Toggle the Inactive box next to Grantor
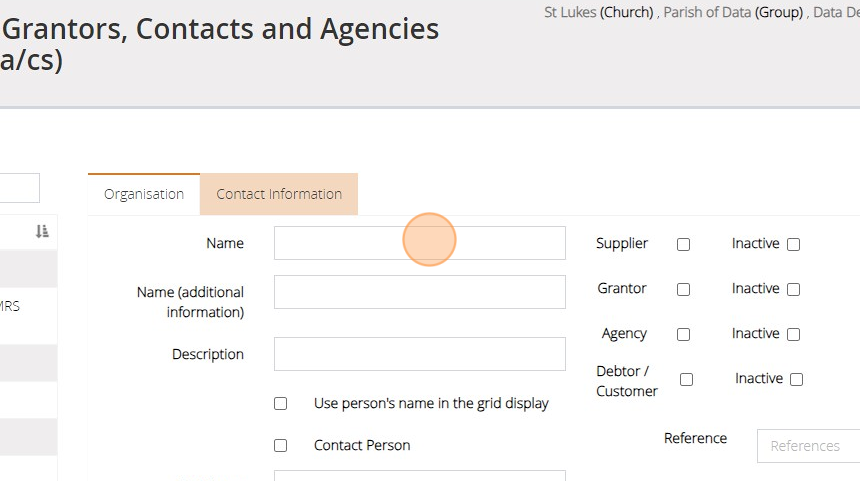This screenshot has height=481, width=860. [x=793, y=289]
